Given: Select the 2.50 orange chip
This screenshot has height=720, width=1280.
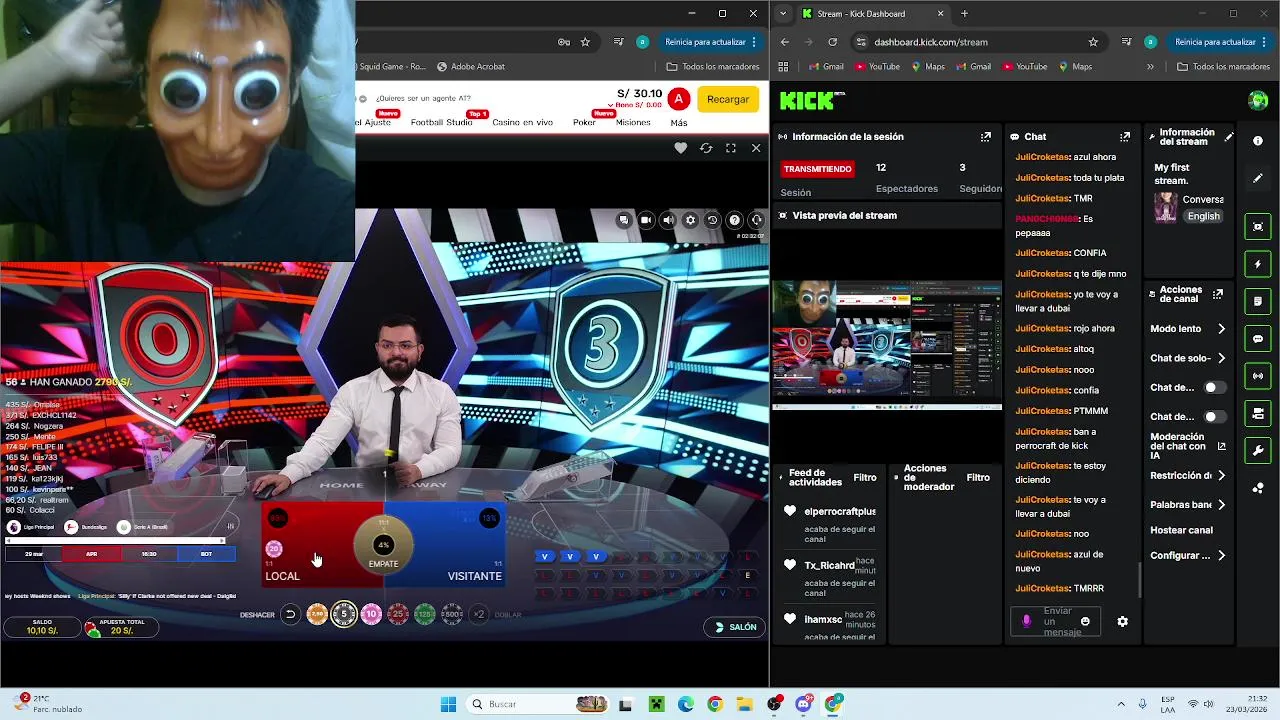Looking at the screenshot, I should click(x=317, y=614).
